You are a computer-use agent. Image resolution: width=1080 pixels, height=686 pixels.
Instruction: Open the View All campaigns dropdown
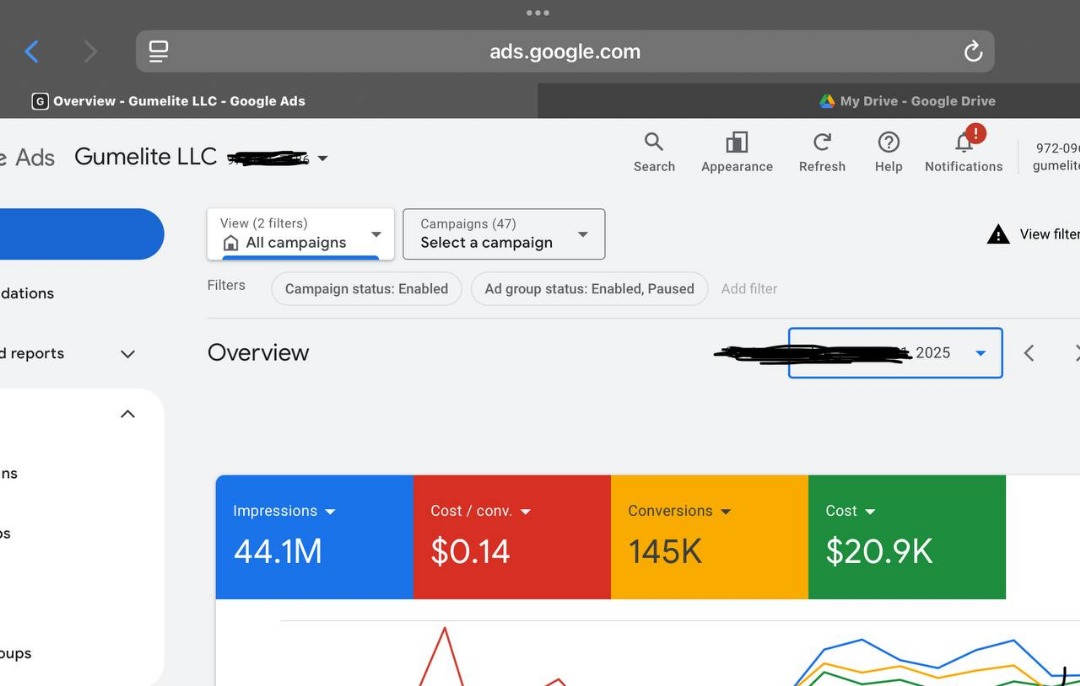[x=300, y=234]
